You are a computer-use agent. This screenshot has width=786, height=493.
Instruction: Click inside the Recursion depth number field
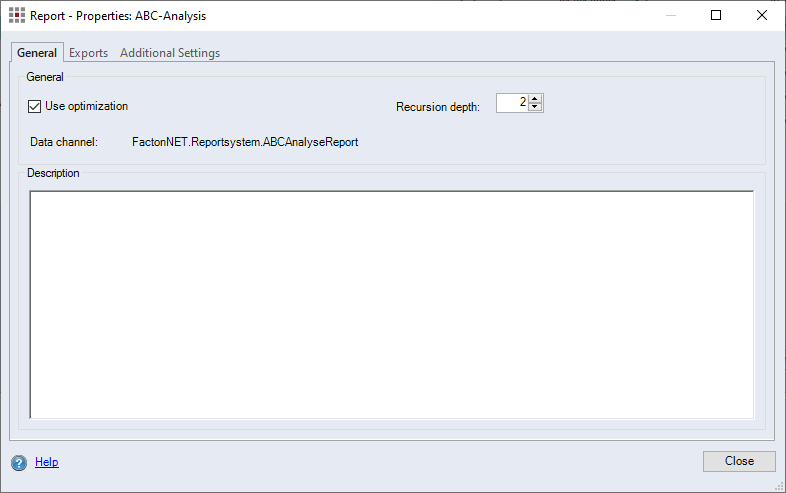click(x=512, y=103)
